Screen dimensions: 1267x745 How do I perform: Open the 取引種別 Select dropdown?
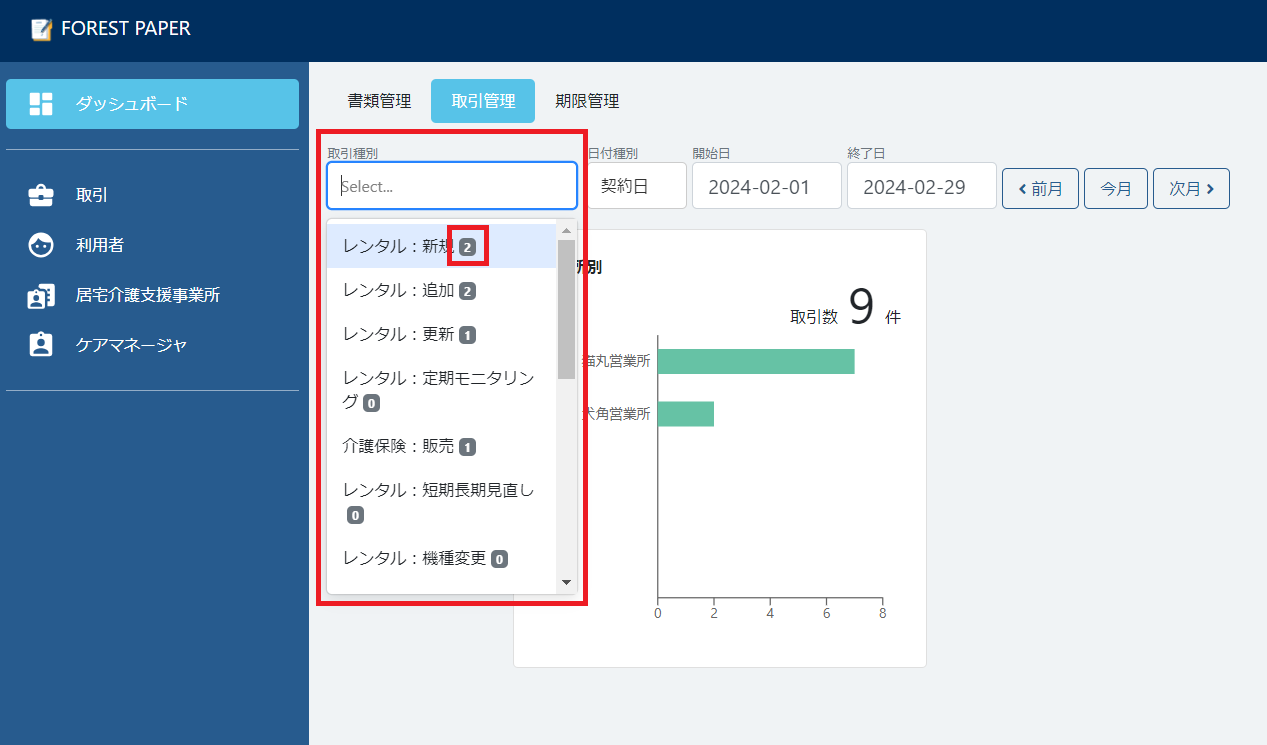(451, 185)
